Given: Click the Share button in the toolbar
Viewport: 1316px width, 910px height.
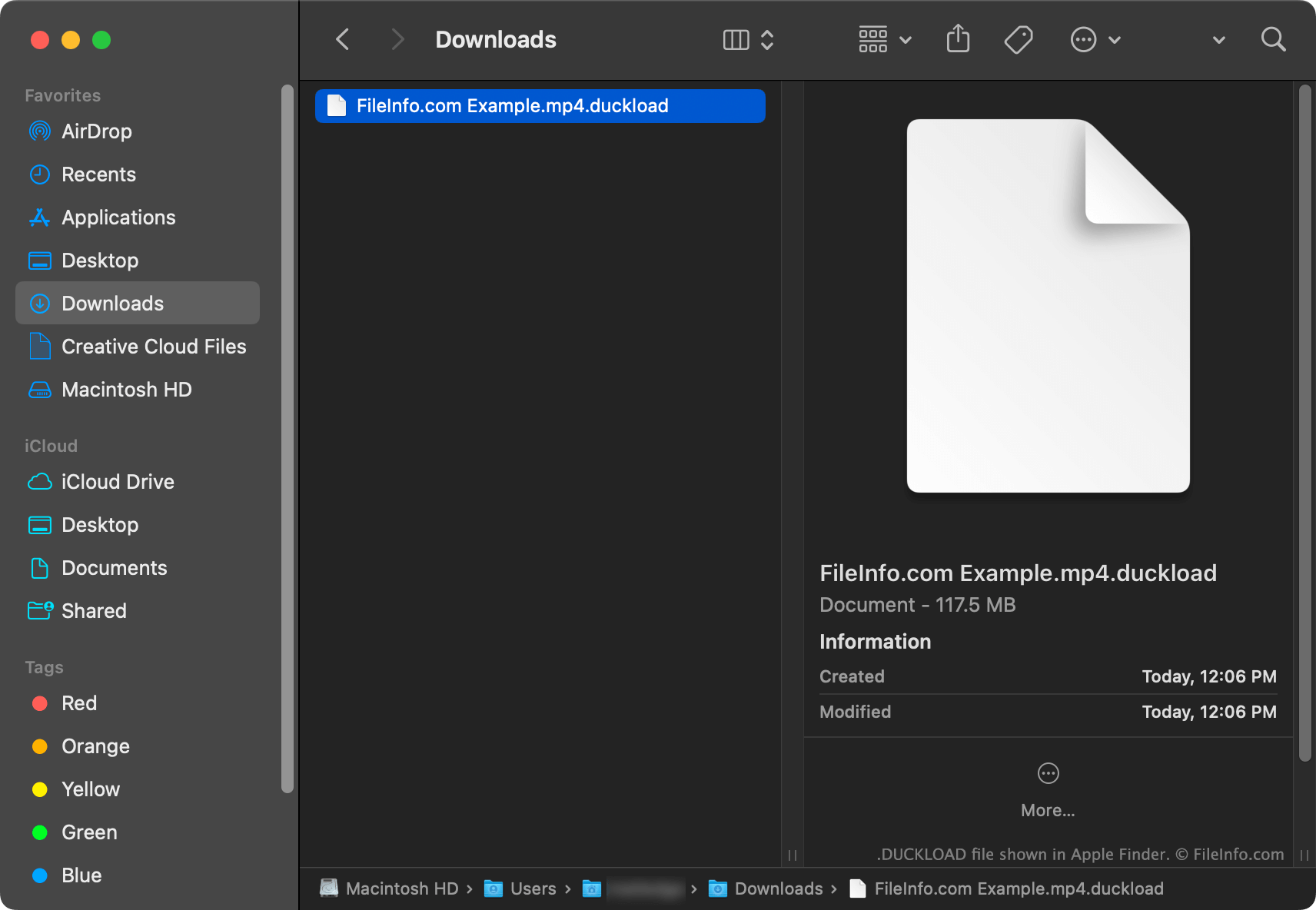Looking at the screenshot, I should 957,39.
